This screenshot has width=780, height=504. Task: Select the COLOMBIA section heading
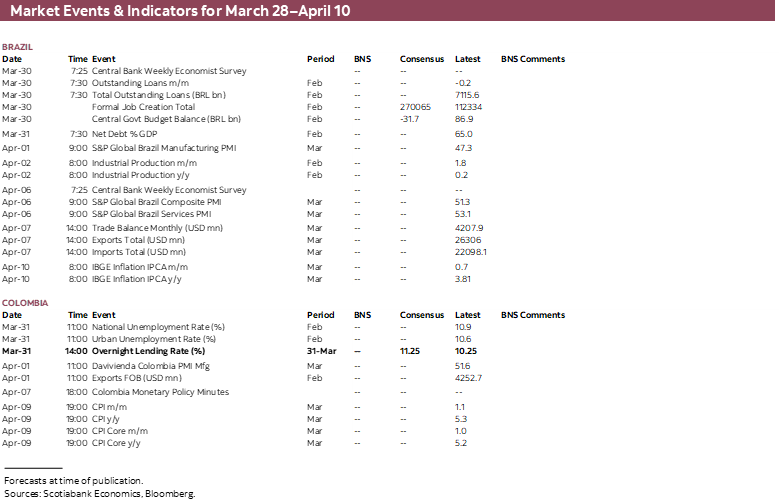25,303
